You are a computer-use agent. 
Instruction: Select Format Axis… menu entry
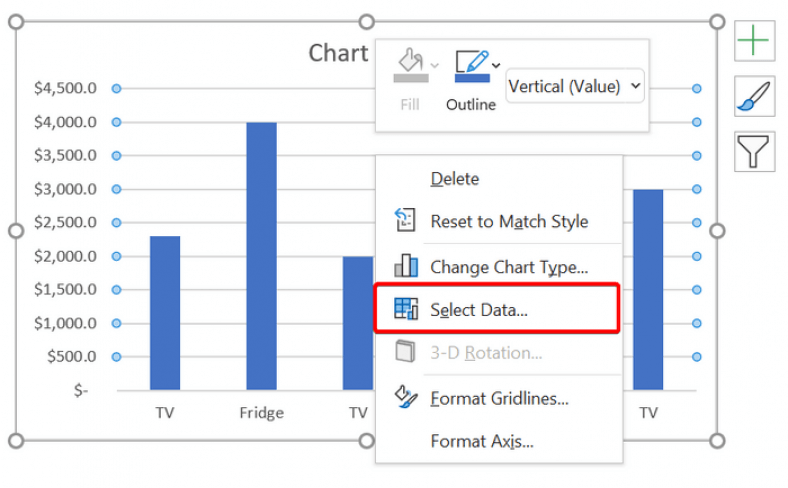pos(481,441)
